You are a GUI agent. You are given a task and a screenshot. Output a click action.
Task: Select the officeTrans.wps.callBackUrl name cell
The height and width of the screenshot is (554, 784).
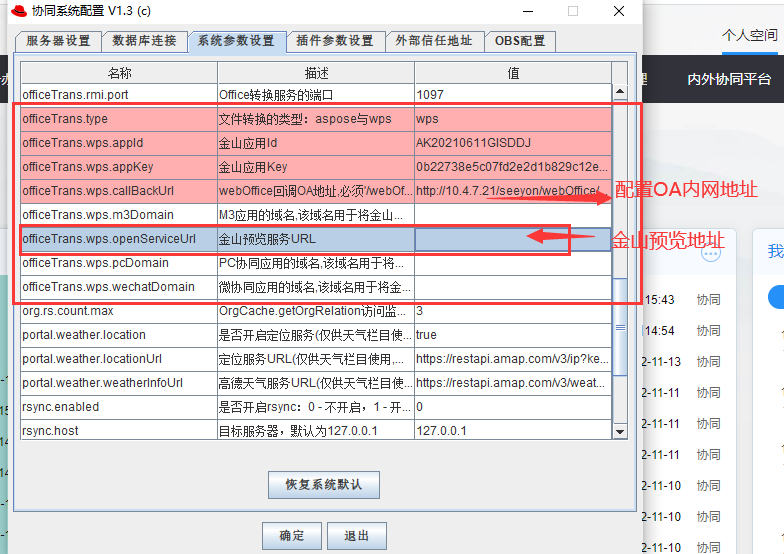coord(119,191)
